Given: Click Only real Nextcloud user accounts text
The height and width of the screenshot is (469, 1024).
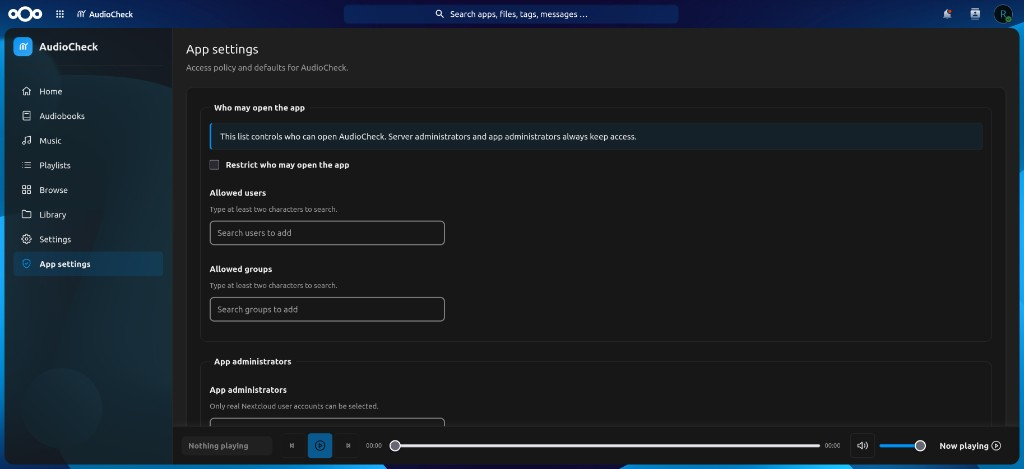Looking at the screenshot, I should [x=294, y=406].
